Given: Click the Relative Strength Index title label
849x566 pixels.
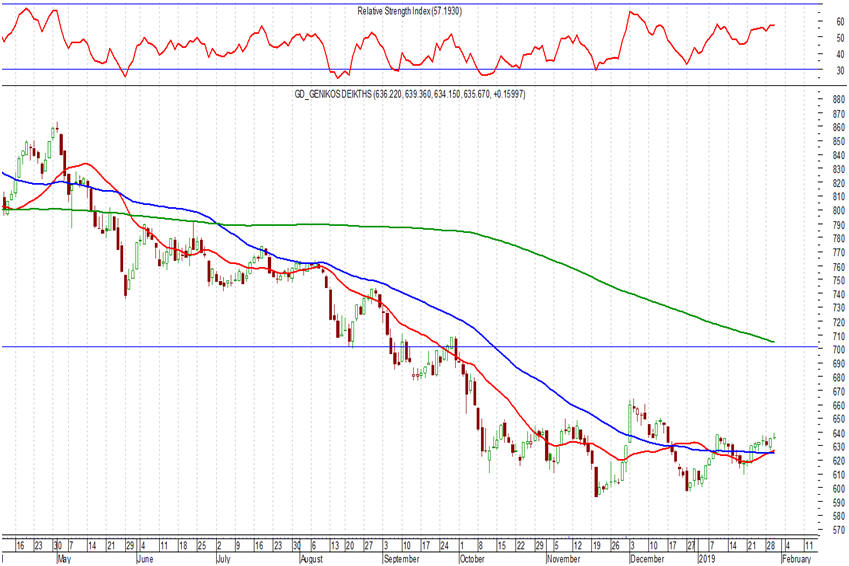Looking at the screenshot, I should (409, 11).
